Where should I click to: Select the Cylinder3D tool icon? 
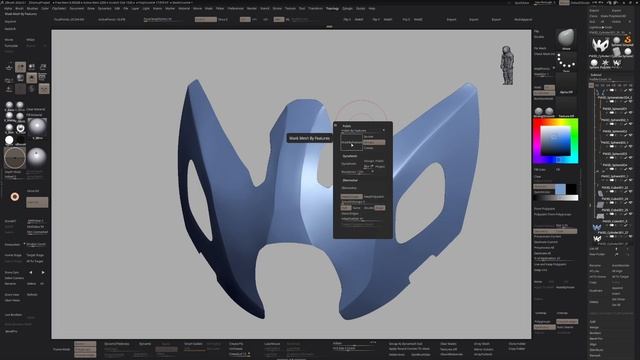pyautogui.click(x=617, y=51)
